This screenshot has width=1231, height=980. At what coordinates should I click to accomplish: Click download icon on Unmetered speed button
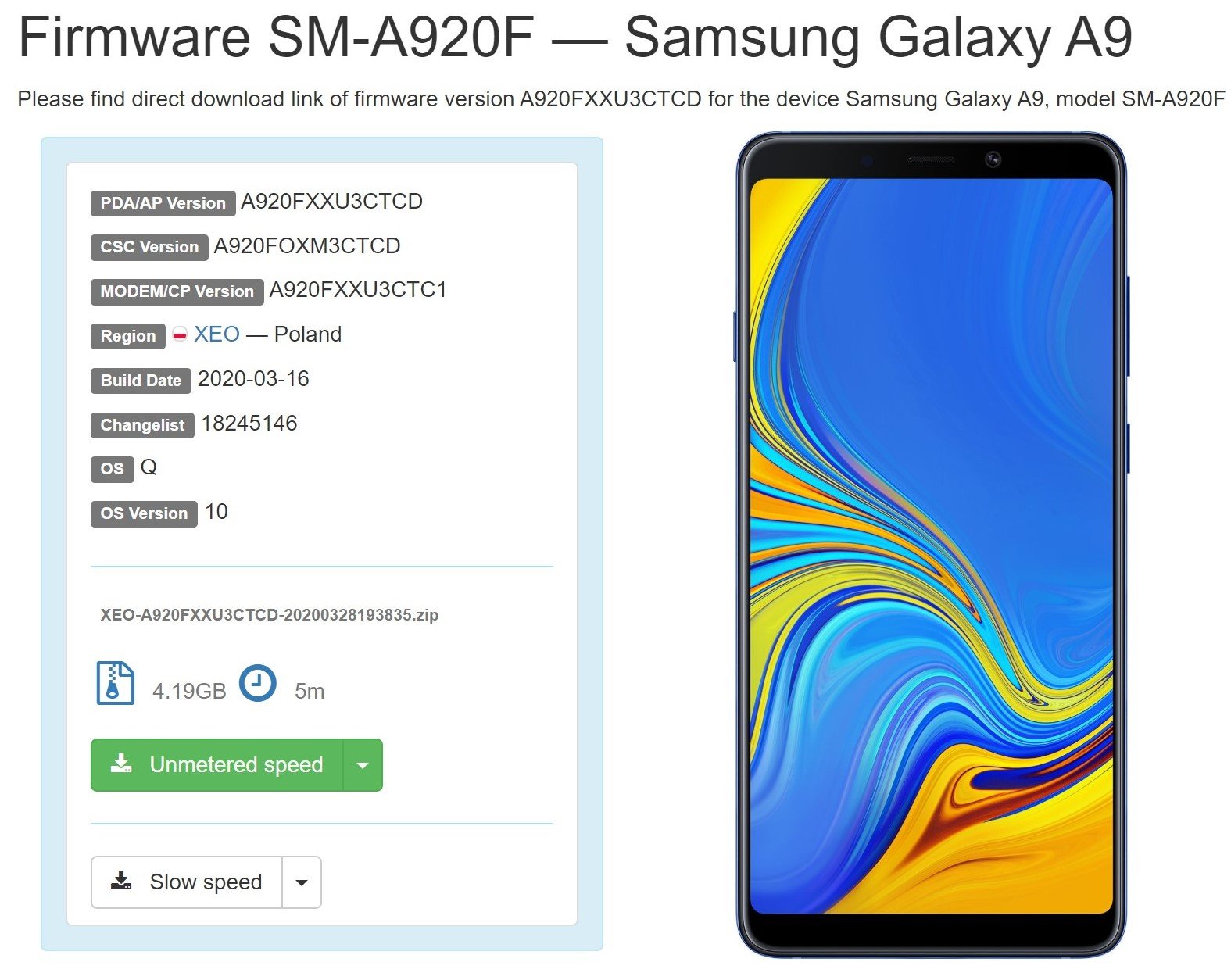(121, 764)
